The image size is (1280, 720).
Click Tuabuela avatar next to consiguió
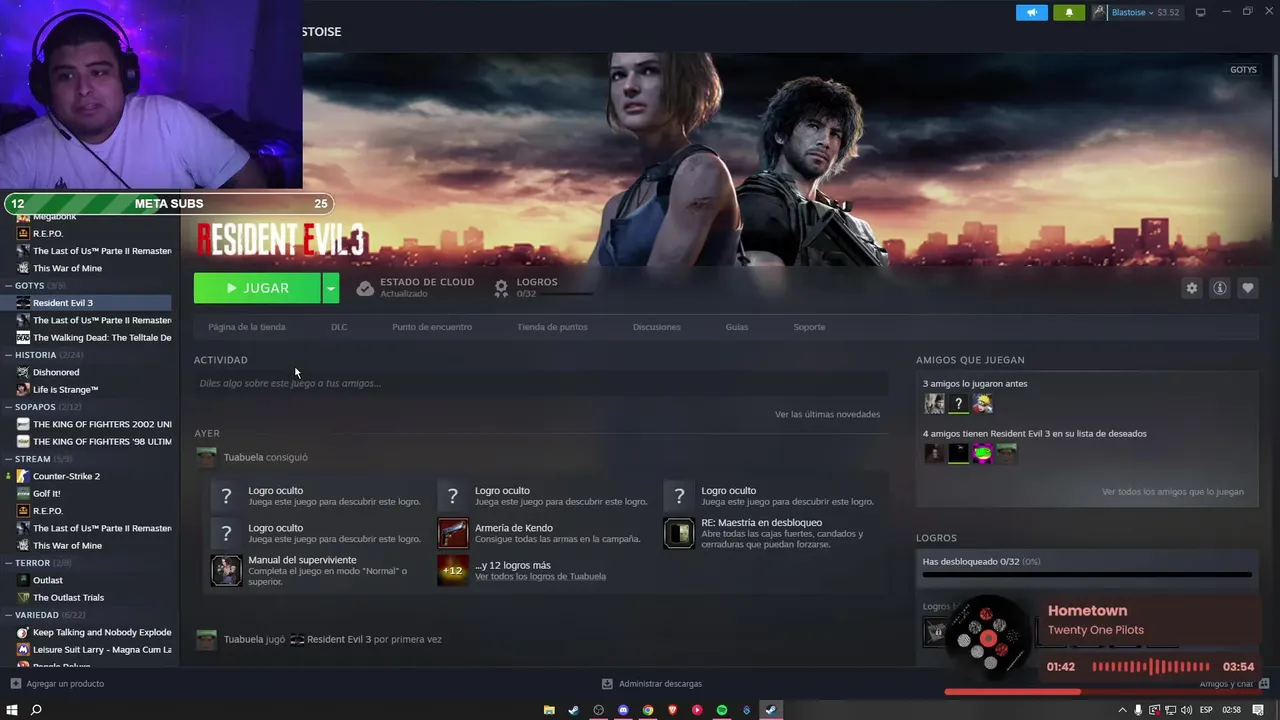(x=206, y=457)
